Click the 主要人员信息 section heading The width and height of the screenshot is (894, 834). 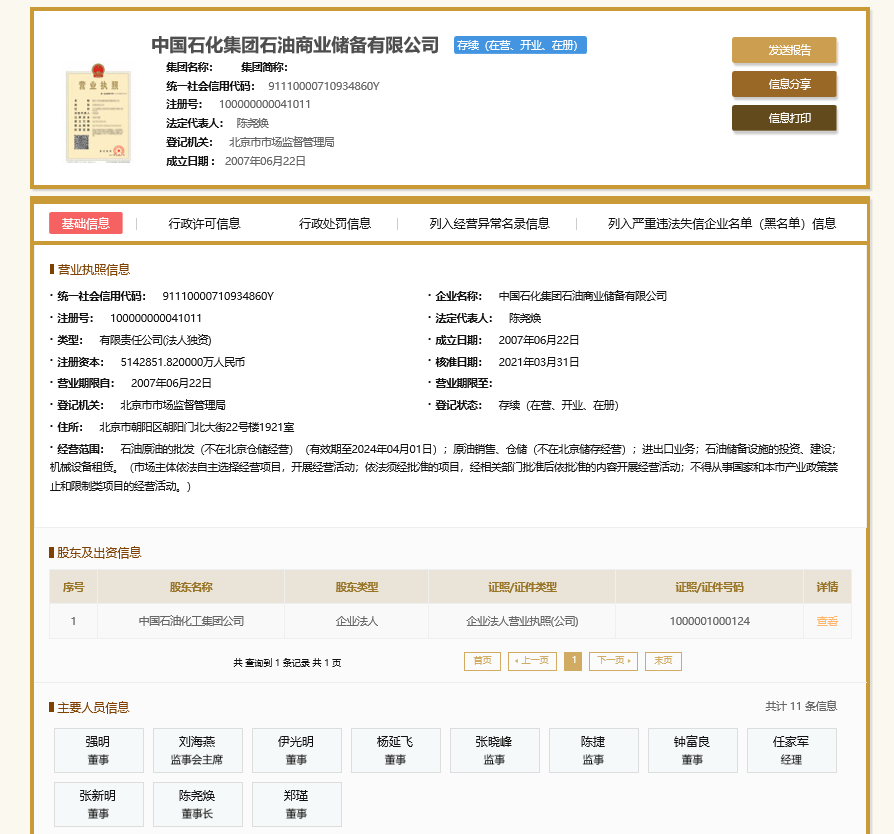click(93, 707)
